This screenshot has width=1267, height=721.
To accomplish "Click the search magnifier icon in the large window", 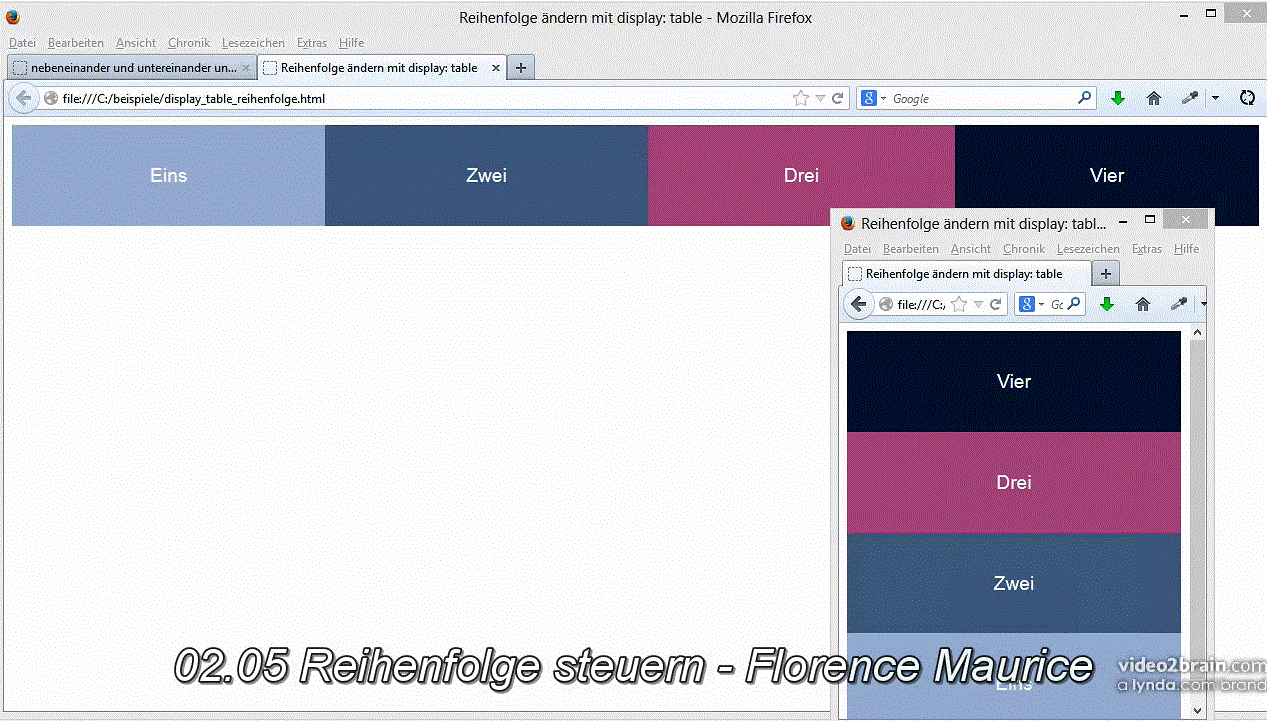I will coord(1084,98).
